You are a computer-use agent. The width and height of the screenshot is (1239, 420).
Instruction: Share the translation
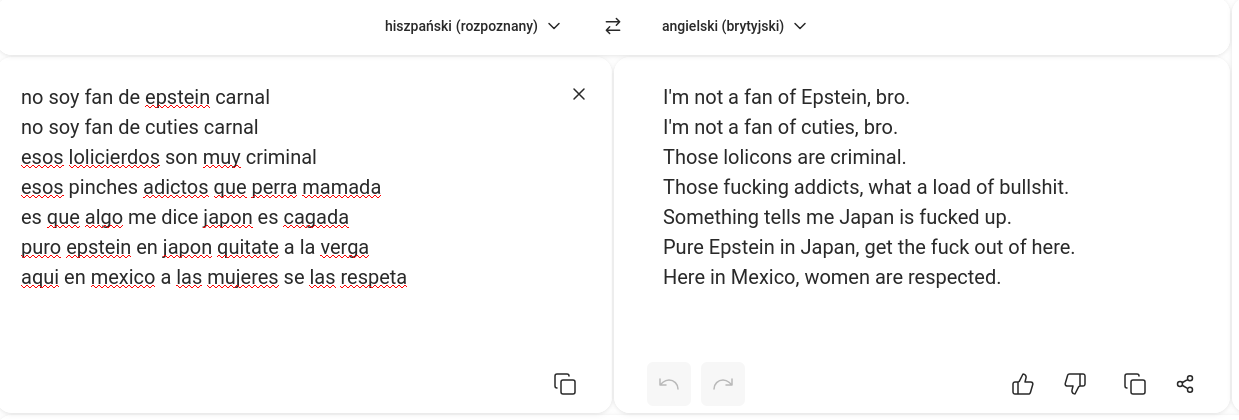pyautogui.click(x=1185, y=384)
